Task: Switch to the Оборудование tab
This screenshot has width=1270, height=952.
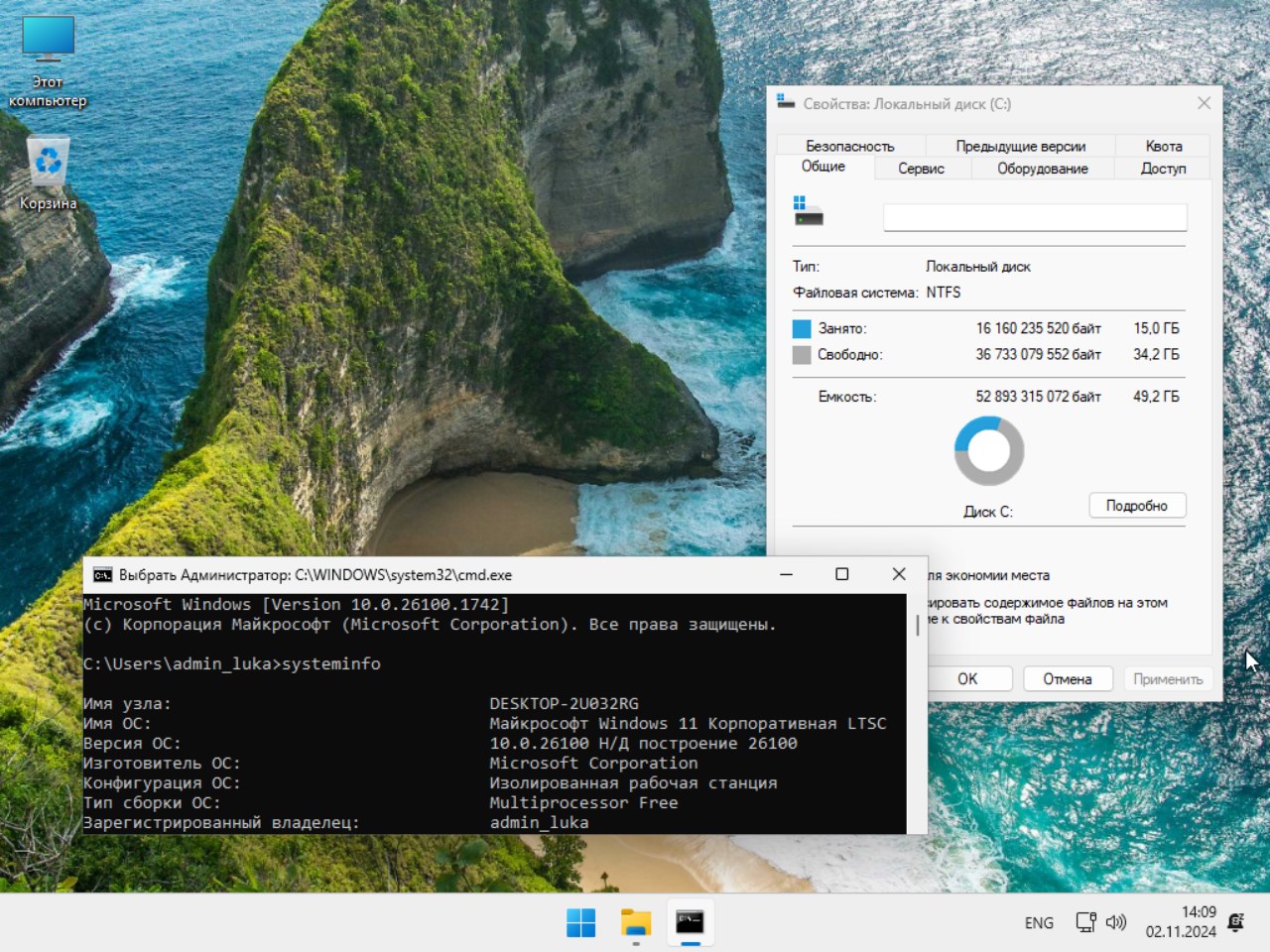Action: coord(1043,169)
